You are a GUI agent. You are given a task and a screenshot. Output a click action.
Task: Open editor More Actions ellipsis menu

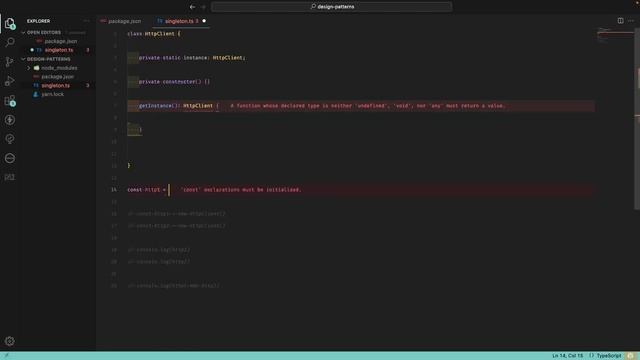(x=631, y=20)
